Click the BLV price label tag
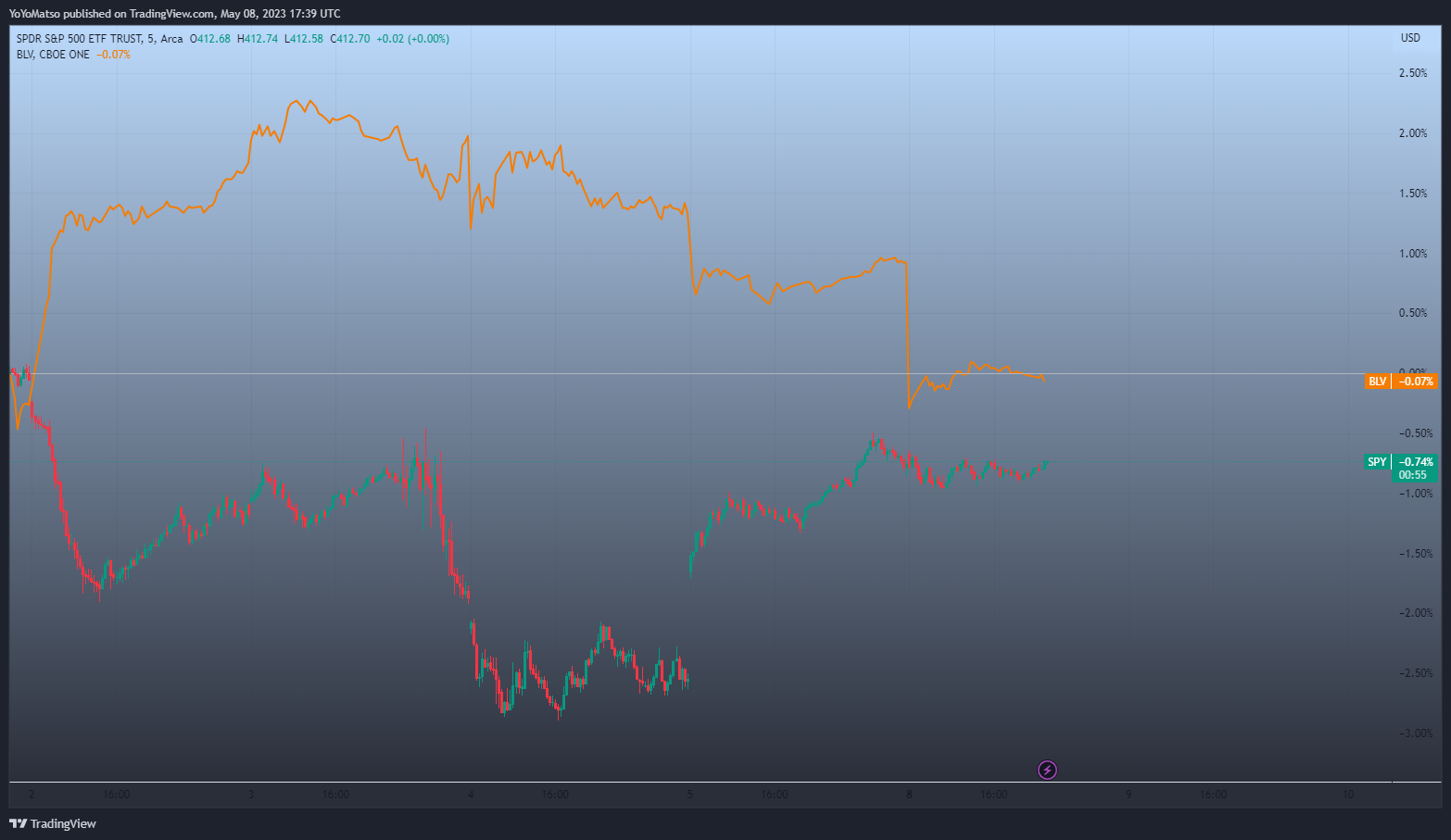 pyautogui.click(x=1401, y=382)
